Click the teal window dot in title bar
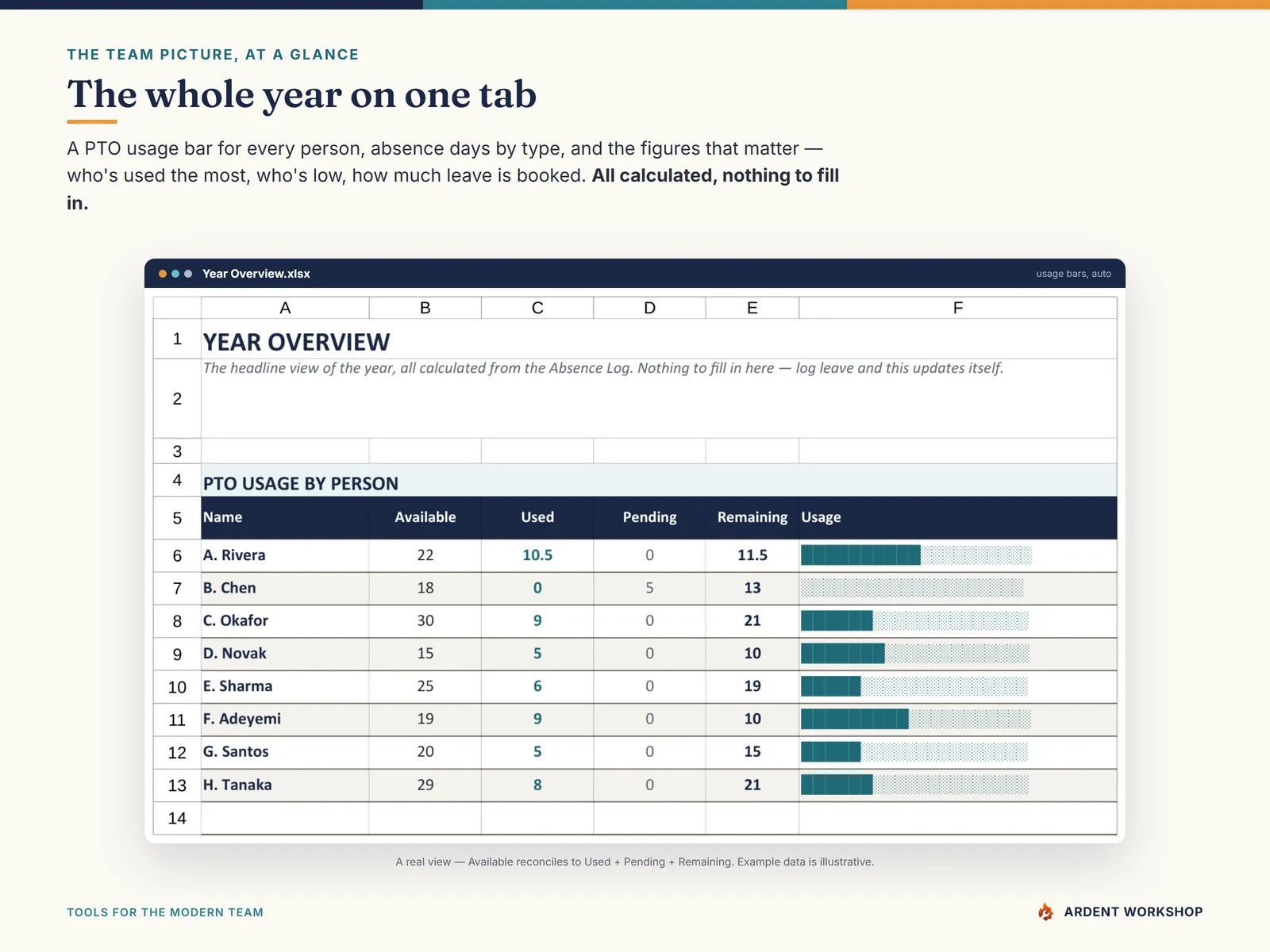The image size is (1270, 952). click(x=175, y=274)
